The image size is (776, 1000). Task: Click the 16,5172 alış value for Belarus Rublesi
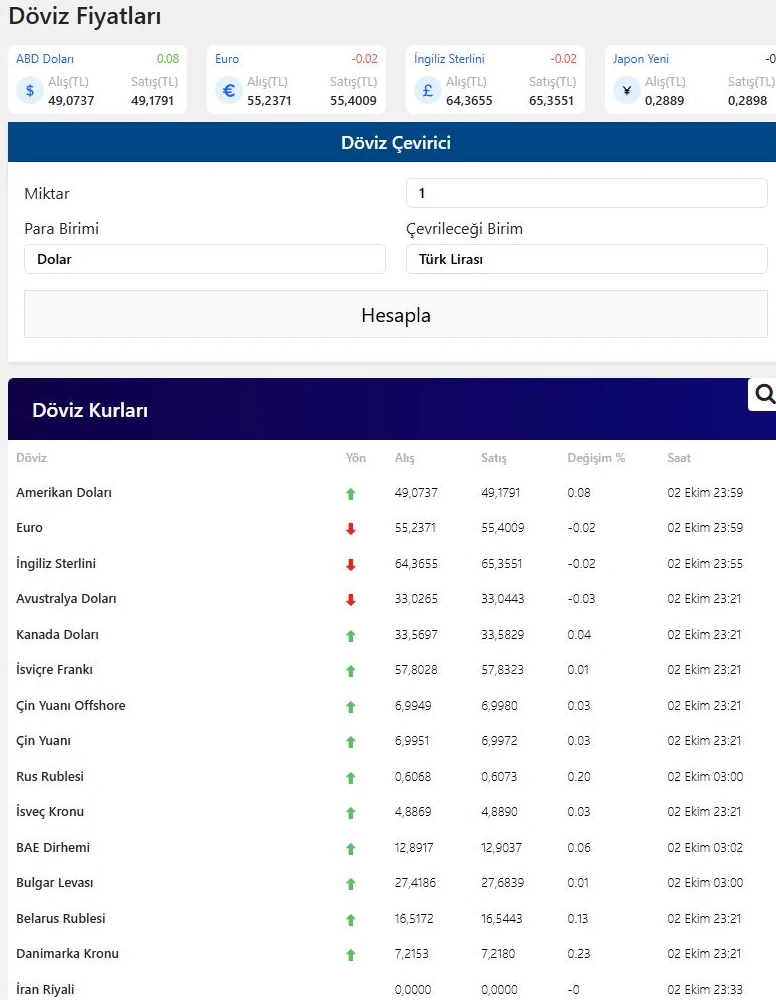tap(414, 918)
